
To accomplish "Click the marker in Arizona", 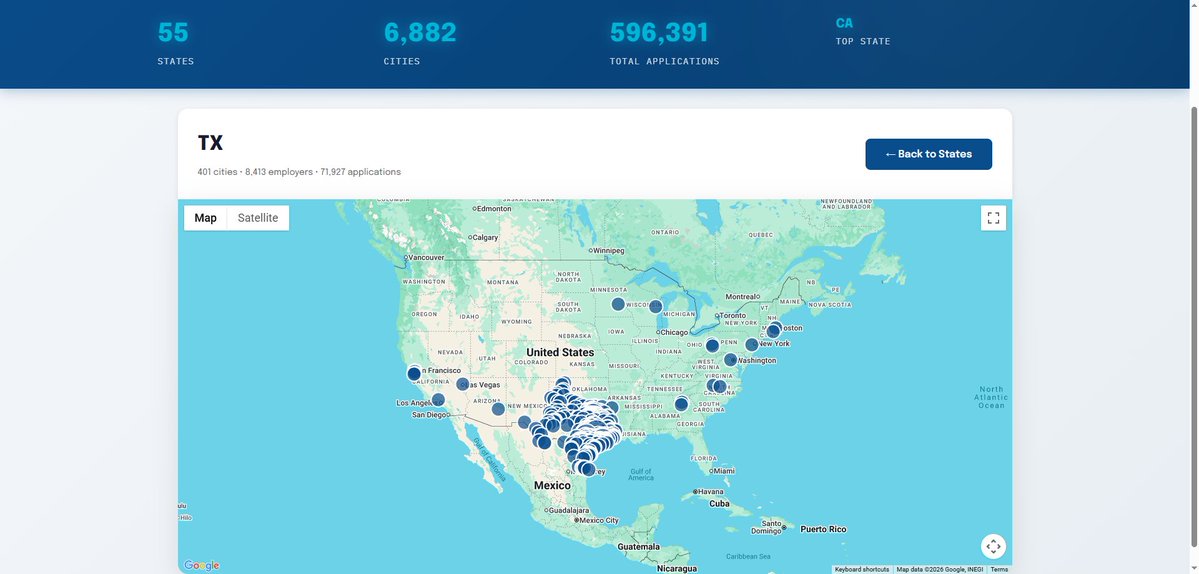I will [498, 409].
